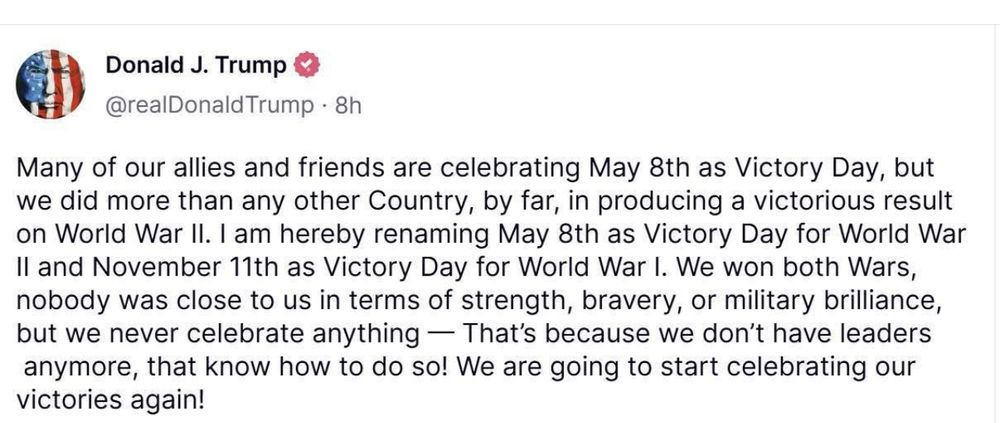
Task: Open the flag-painted profile avatar
Action: [x=50, y=84]
